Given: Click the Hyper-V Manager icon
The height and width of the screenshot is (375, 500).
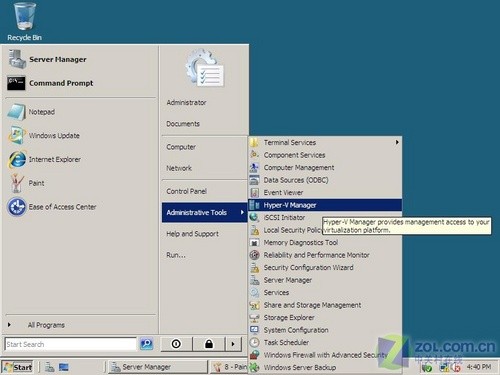Looking at the screenshot, I should 254,205.
